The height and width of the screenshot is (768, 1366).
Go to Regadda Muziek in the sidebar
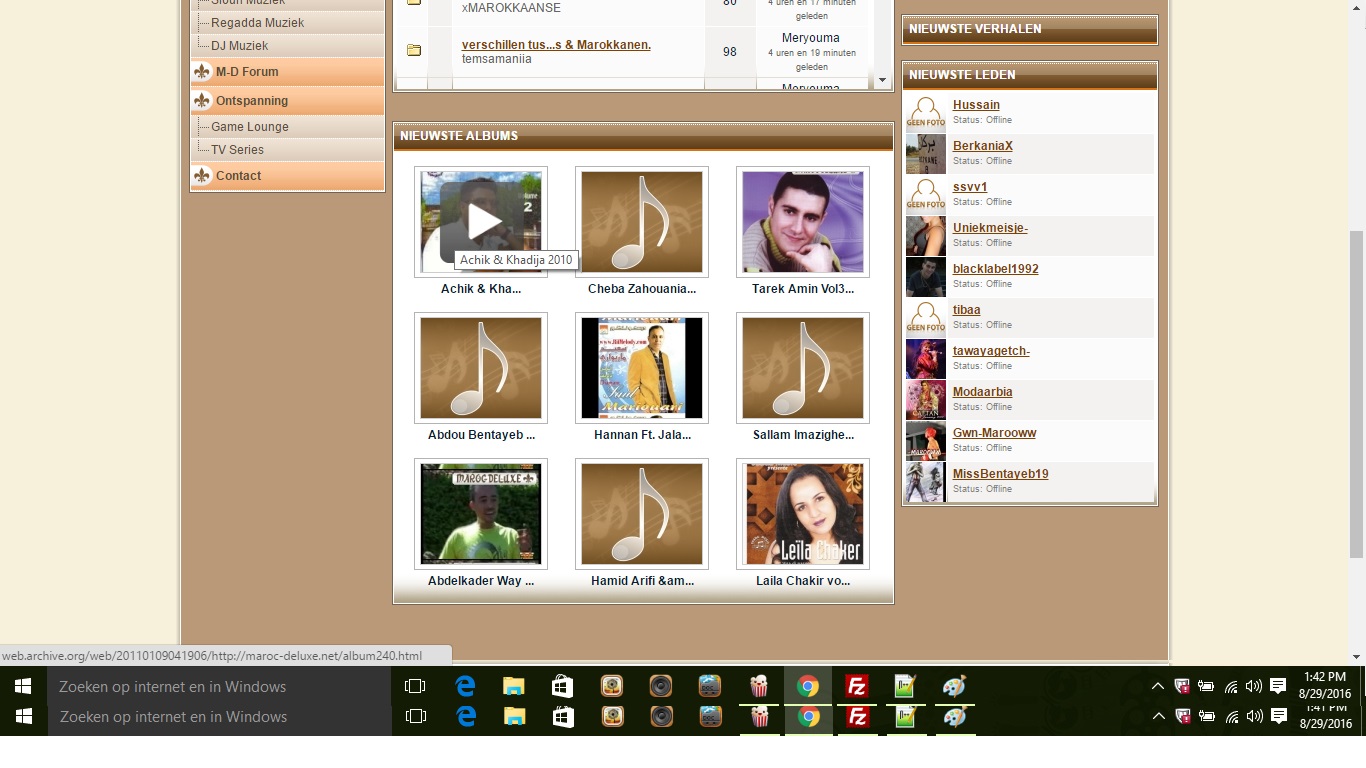[257, 23]
